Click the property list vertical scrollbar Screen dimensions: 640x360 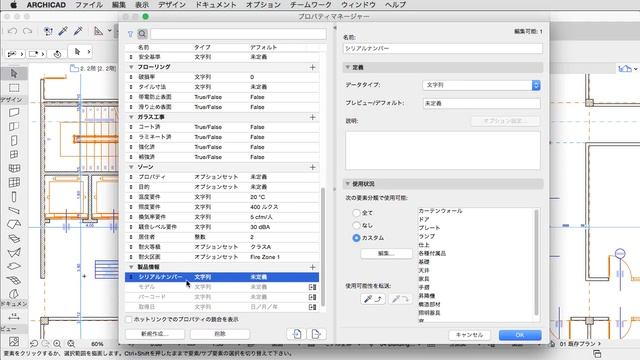[323, 247]
